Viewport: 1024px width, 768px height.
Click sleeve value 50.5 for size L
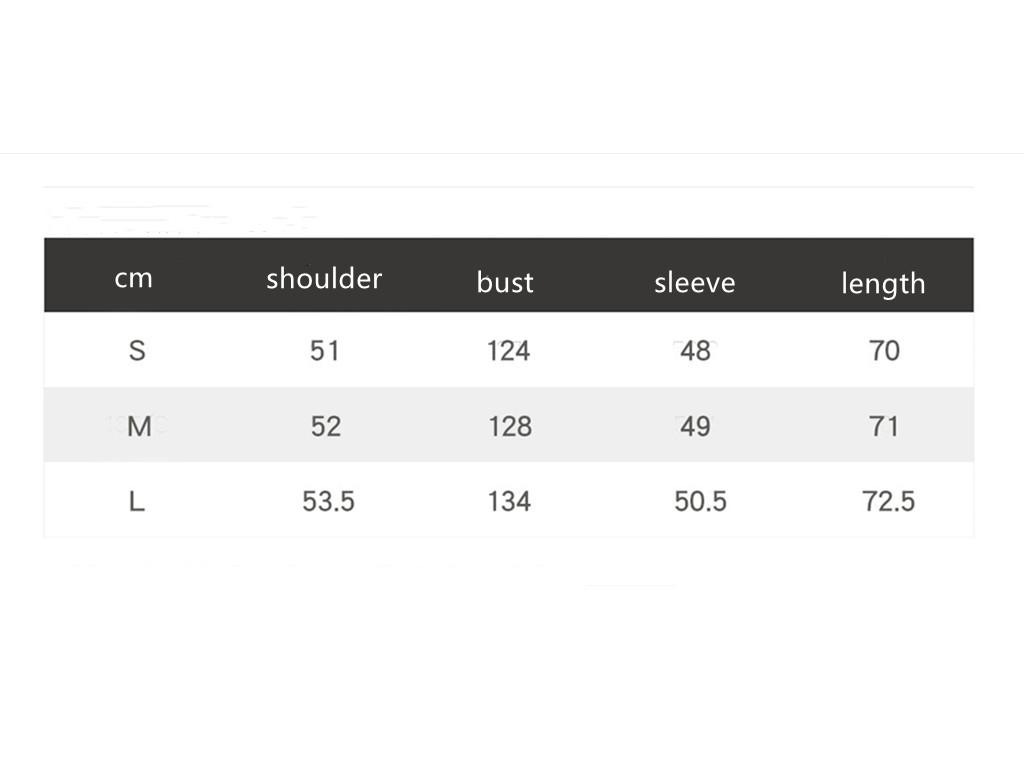pos(700,501)
